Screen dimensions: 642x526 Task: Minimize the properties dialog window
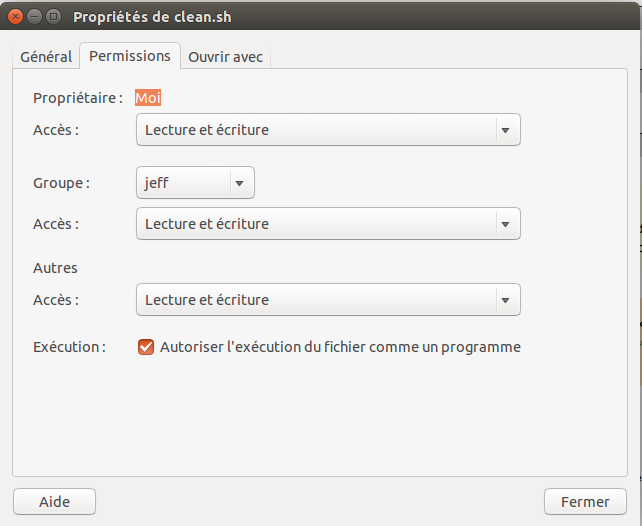coord(35,17)
